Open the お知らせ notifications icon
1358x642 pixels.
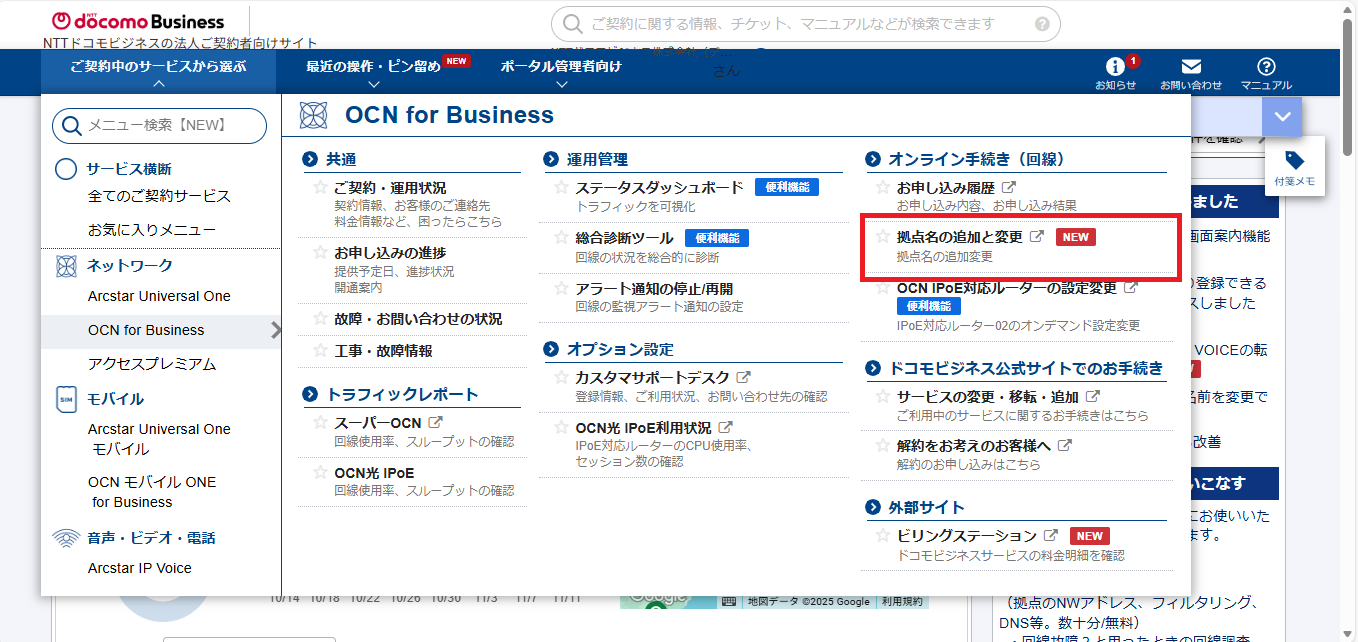point(1115,68)
